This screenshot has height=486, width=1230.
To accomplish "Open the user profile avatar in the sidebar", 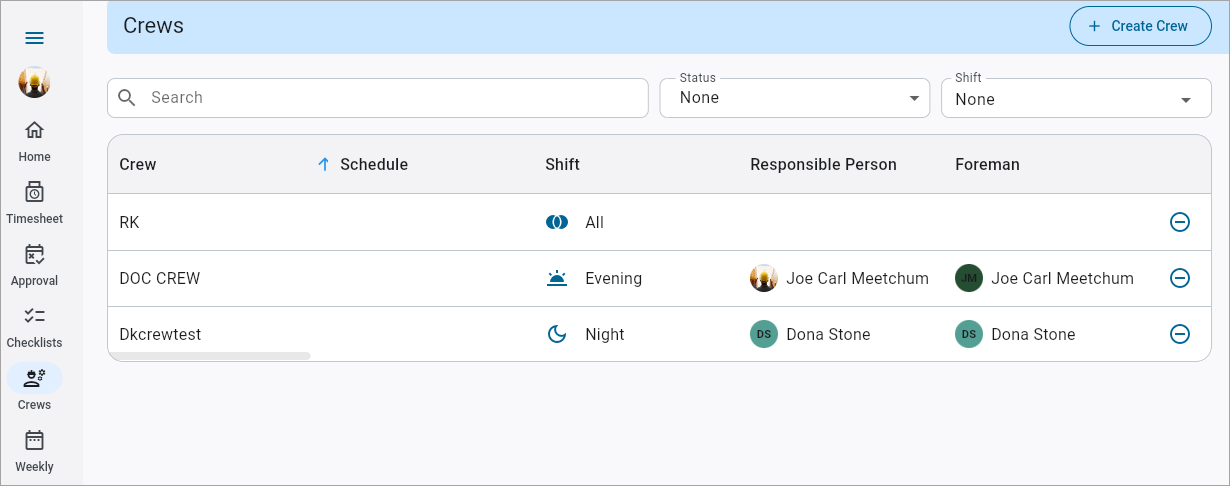I will point(34,82).
